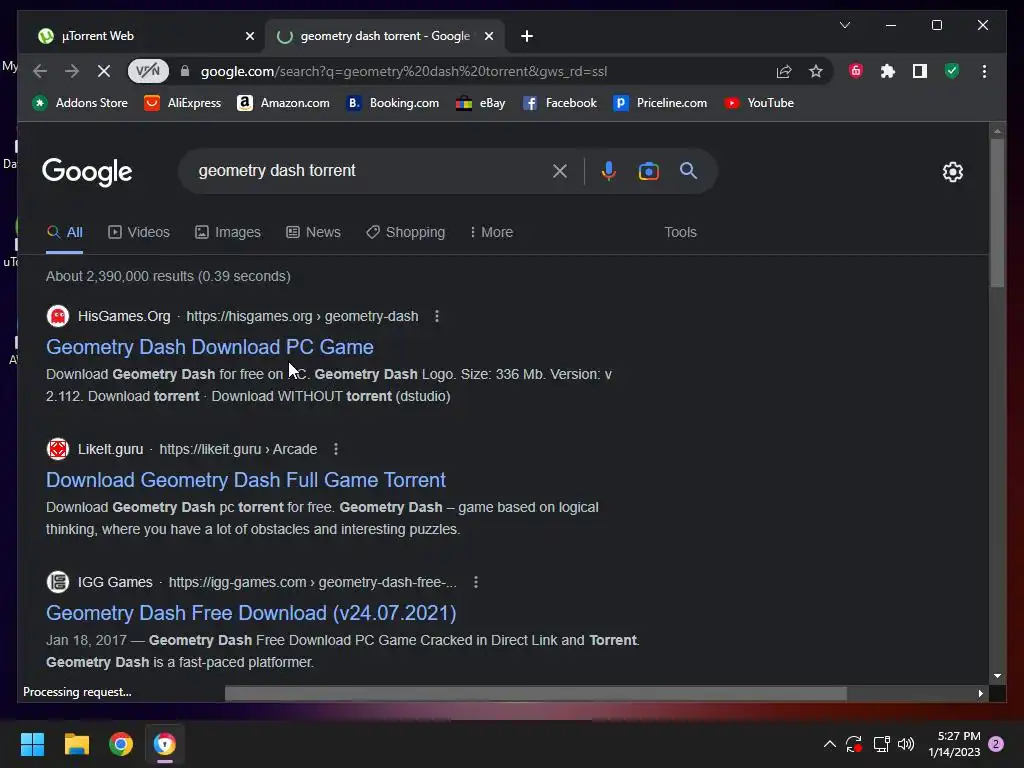The height and width of the screenshot is (768, 1024).
Task: Open AliExpress bookmark
Action: click(183, 103)
